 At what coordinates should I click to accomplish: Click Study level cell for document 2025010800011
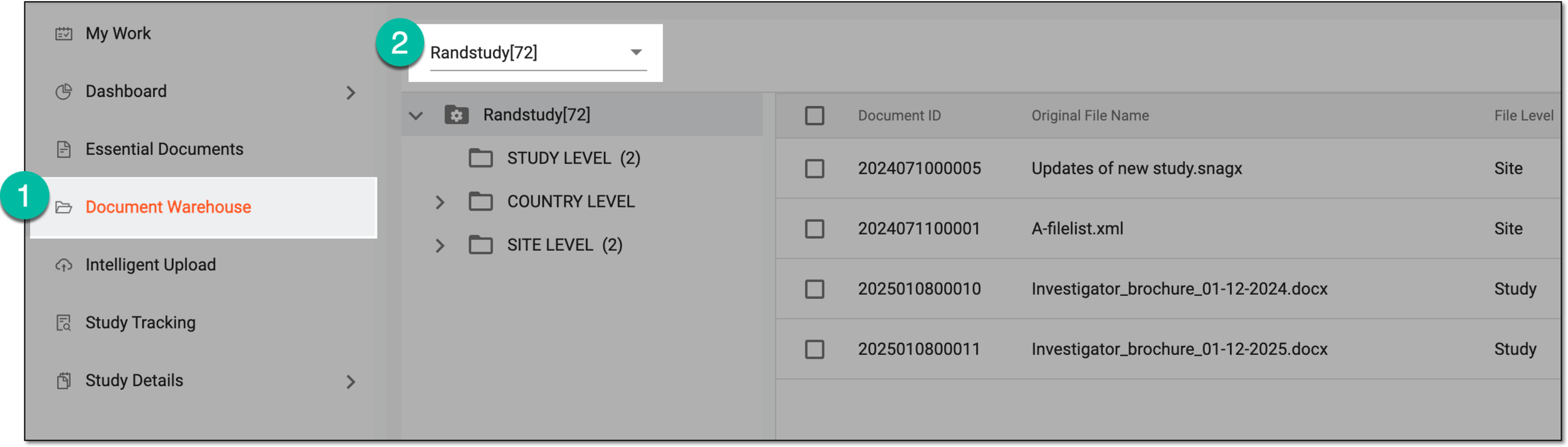coord(1515,349)
